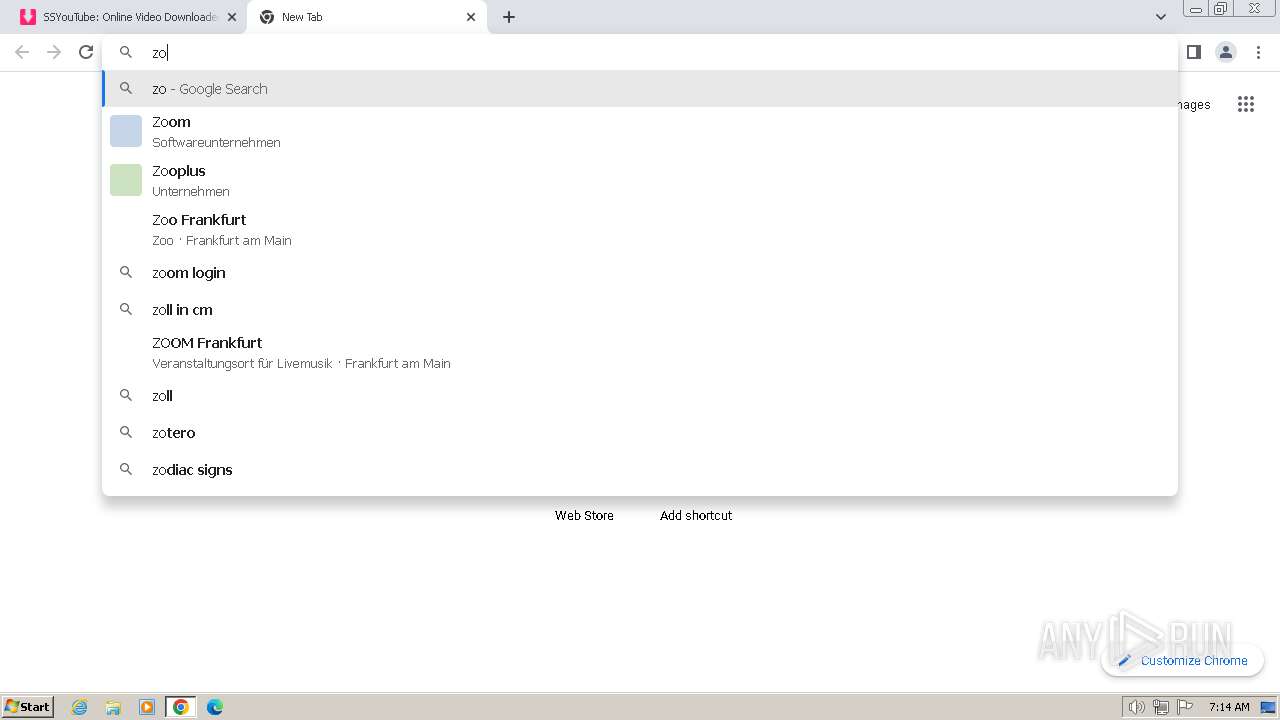Click the Zooplus green thumbnail icon

click(126, 180)
